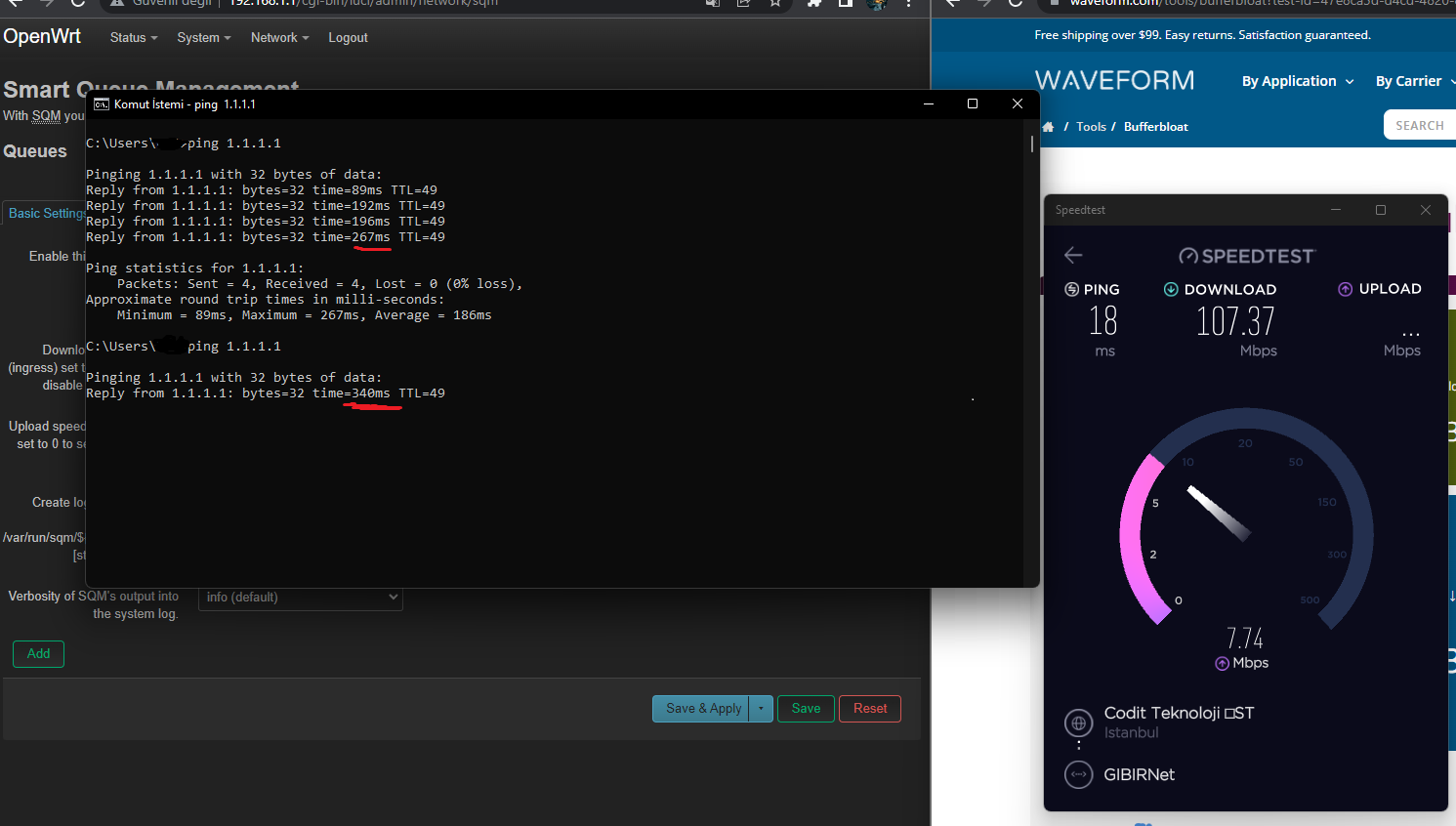Viewport: 1456px width, 826px height.
Task: Click the ping reply line with time=89ms
Action: [262, 190]
